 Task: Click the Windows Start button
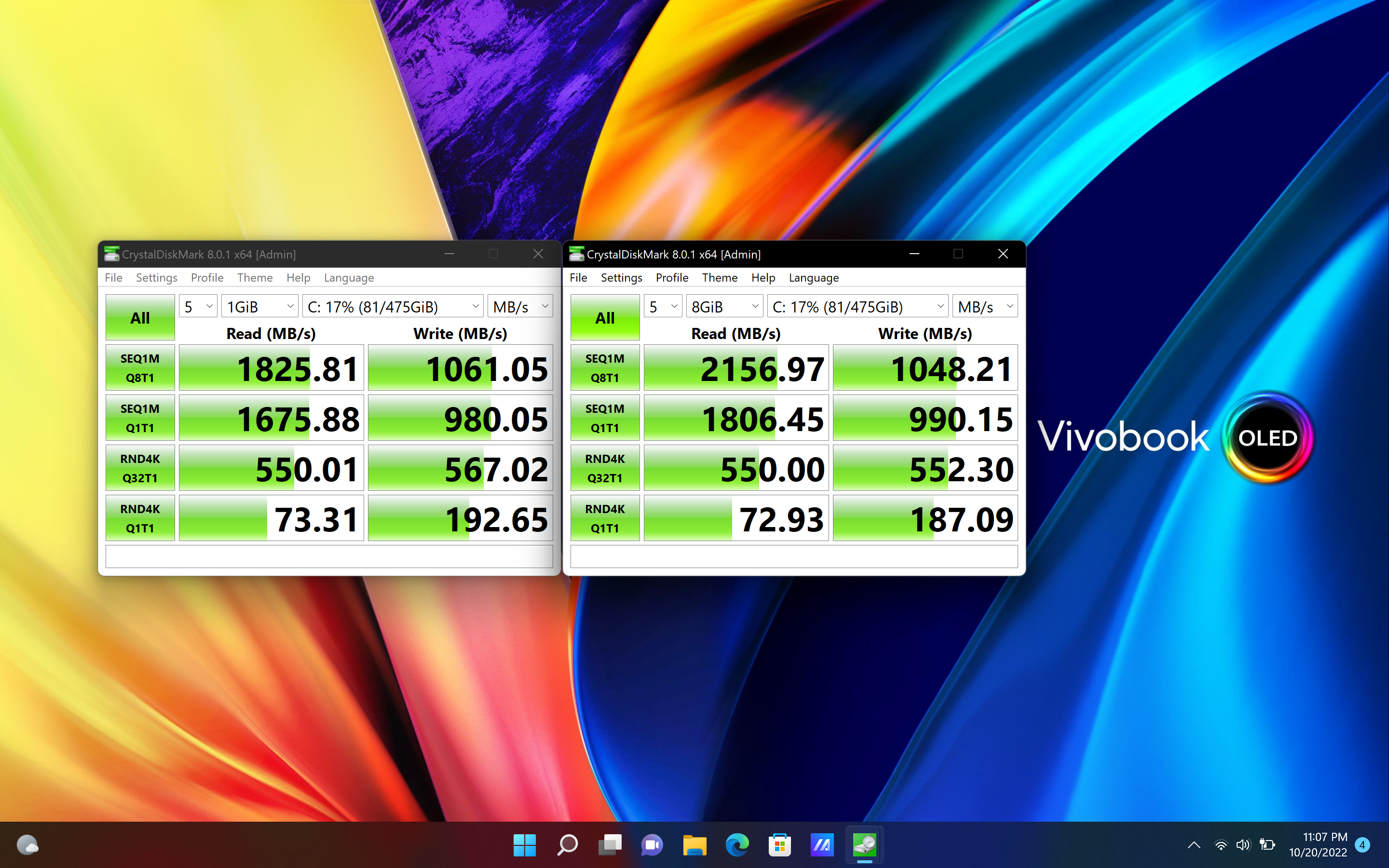point(524,844)
